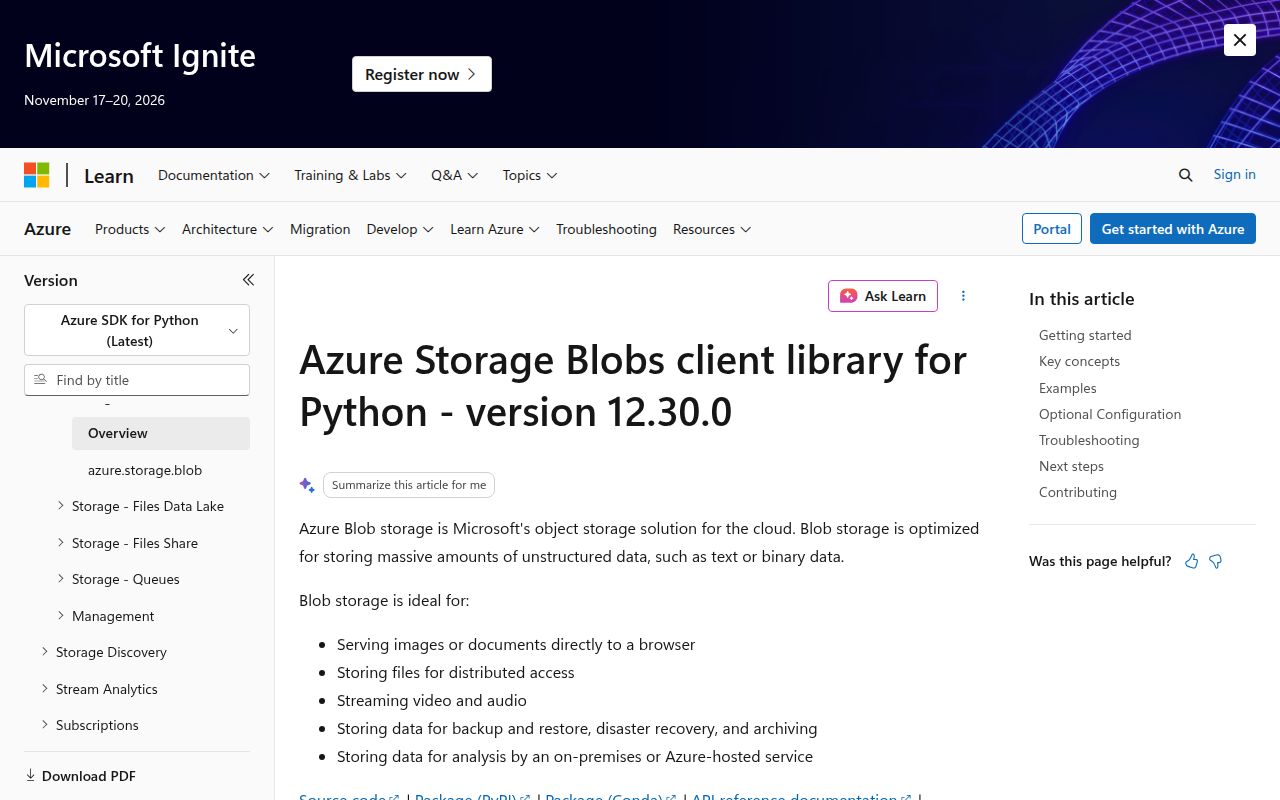The height and width of the screenshot is (800, 1280).
Task: Open the Q&A dropdown menu
Action: [455, 175]
